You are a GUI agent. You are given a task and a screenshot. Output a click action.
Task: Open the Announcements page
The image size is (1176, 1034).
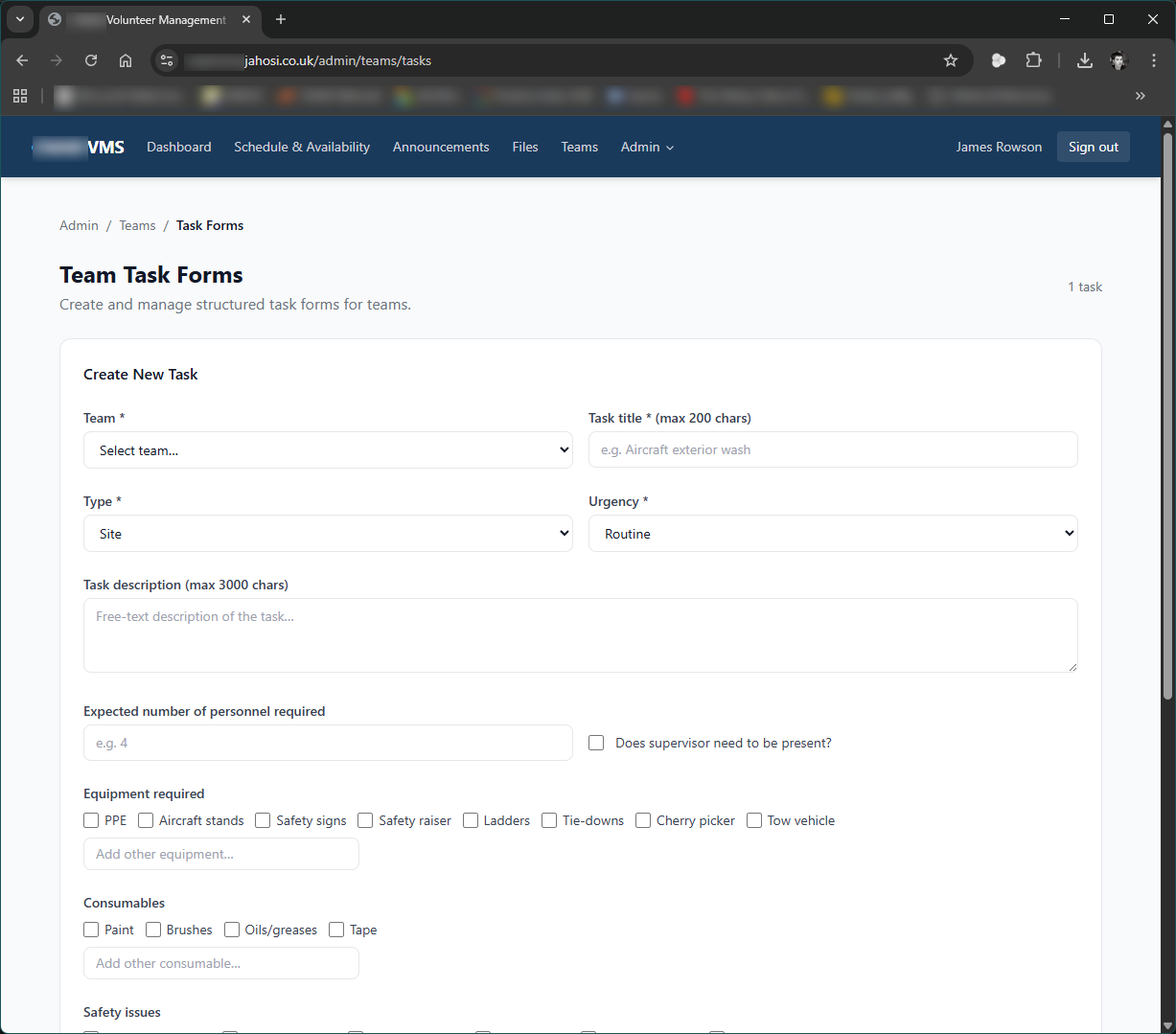pos(441,147)
